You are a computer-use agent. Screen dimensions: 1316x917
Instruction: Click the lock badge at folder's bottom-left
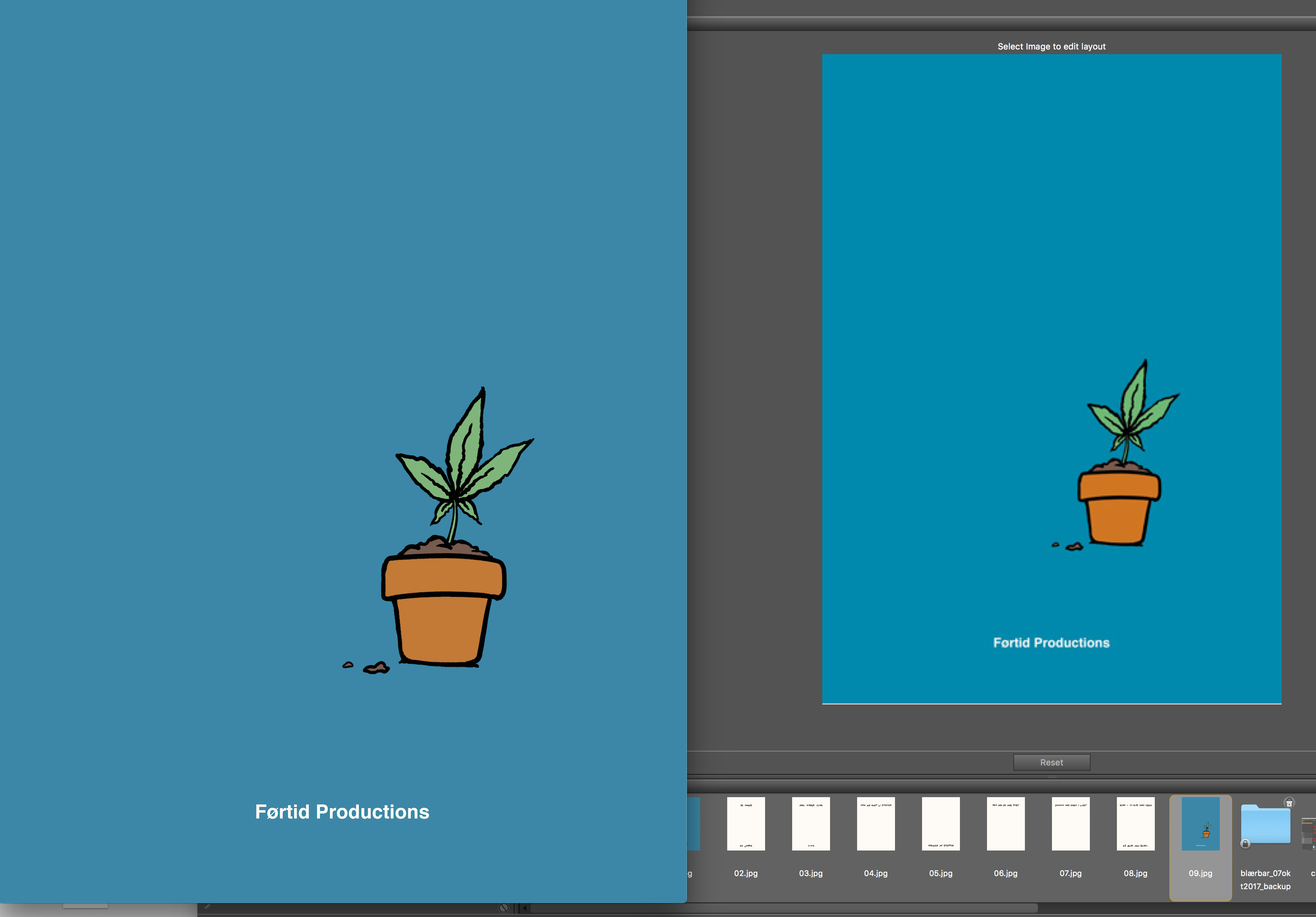pyautogui.click(x=1245, y=844)
